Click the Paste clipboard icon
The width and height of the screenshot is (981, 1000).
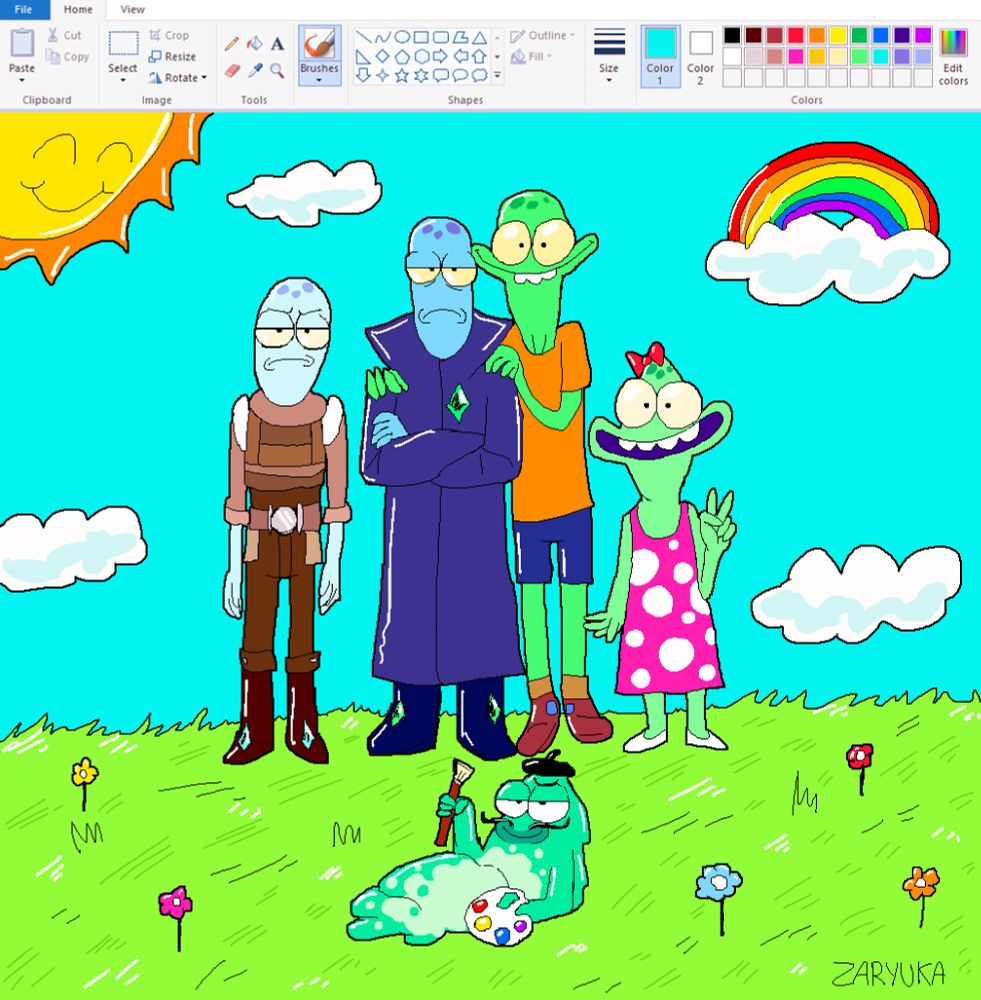coord(22,43)
